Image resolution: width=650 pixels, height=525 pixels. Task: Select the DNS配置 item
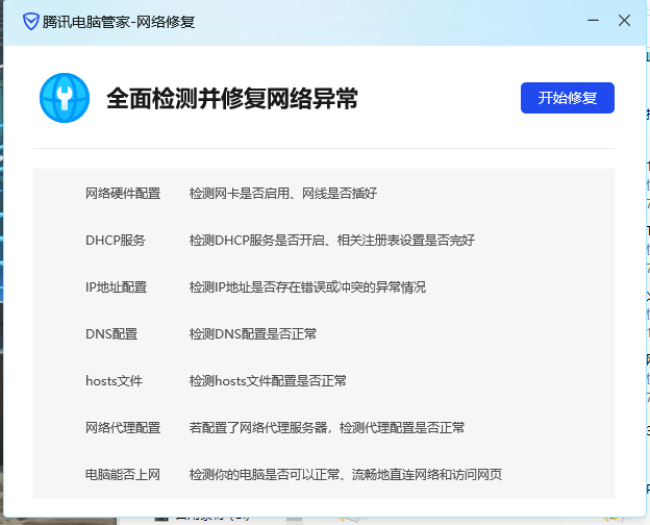point(111,334)
